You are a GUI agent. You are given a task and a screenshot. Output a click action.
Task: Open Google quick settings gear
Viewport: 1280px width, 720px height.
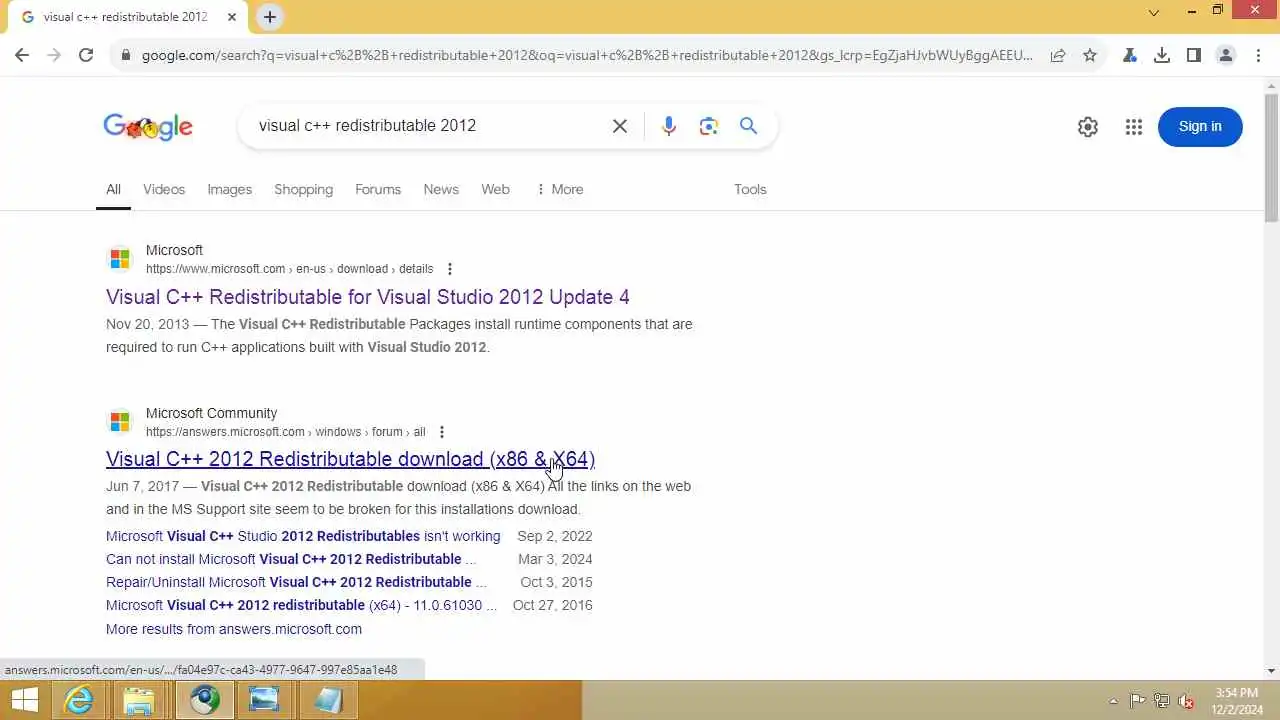(x=1088, y=127)
